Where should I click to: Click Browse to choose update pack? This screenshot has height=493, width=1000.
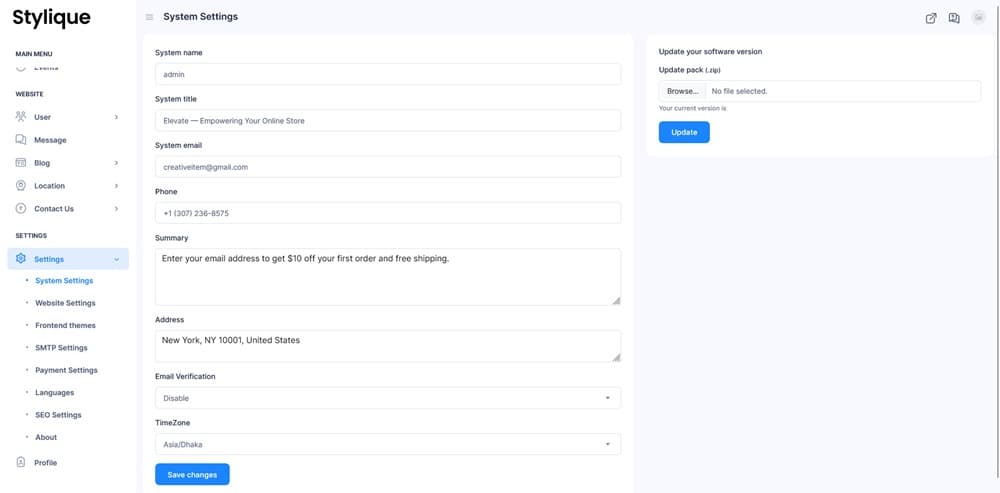tap(682, 91)
